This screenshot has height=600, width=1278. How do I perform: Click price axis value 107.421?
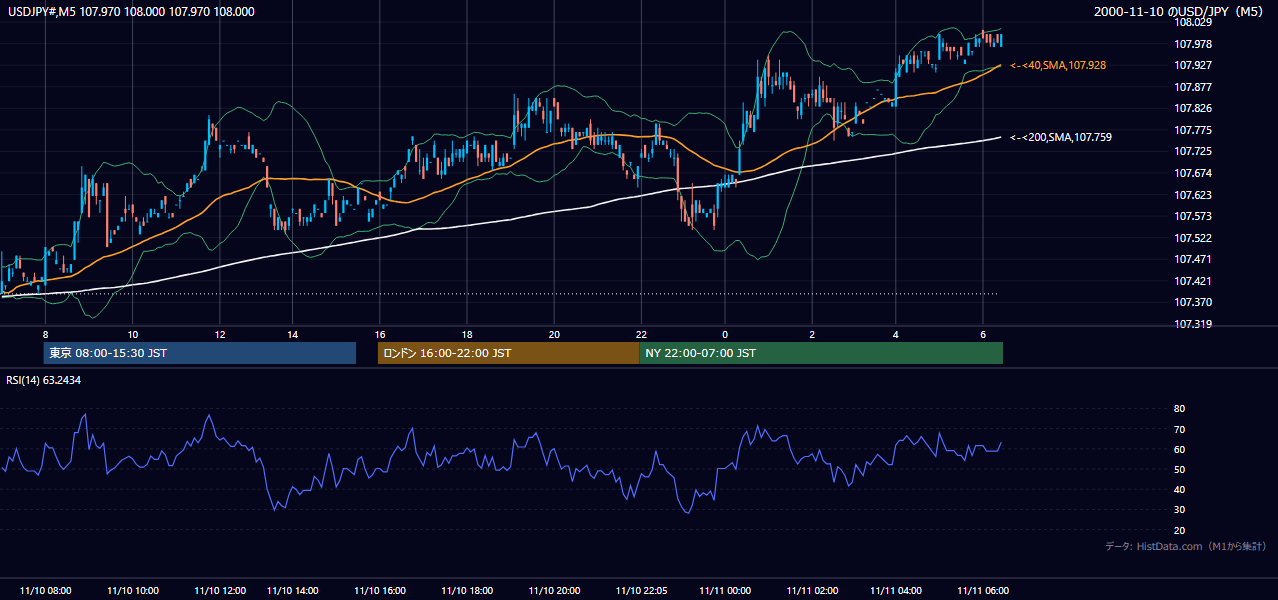[1193, 281]
